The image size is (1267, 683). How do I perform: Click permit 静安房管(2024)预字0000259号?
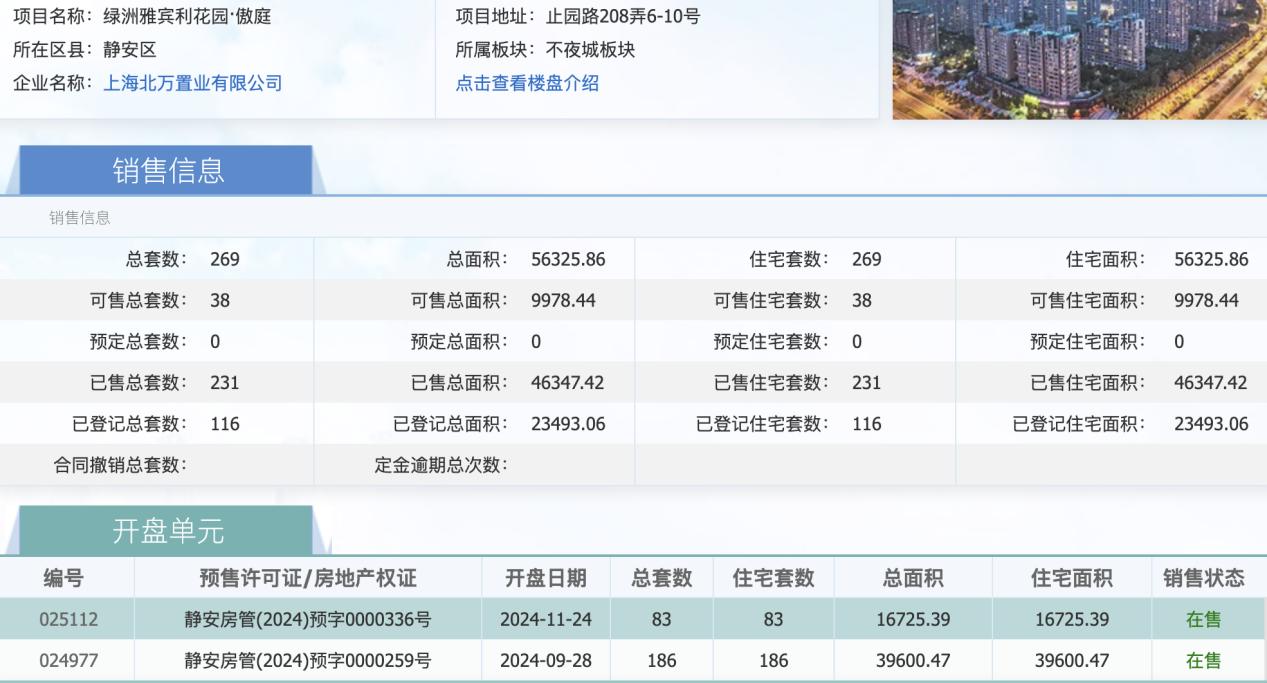click(x=308, y=660)
